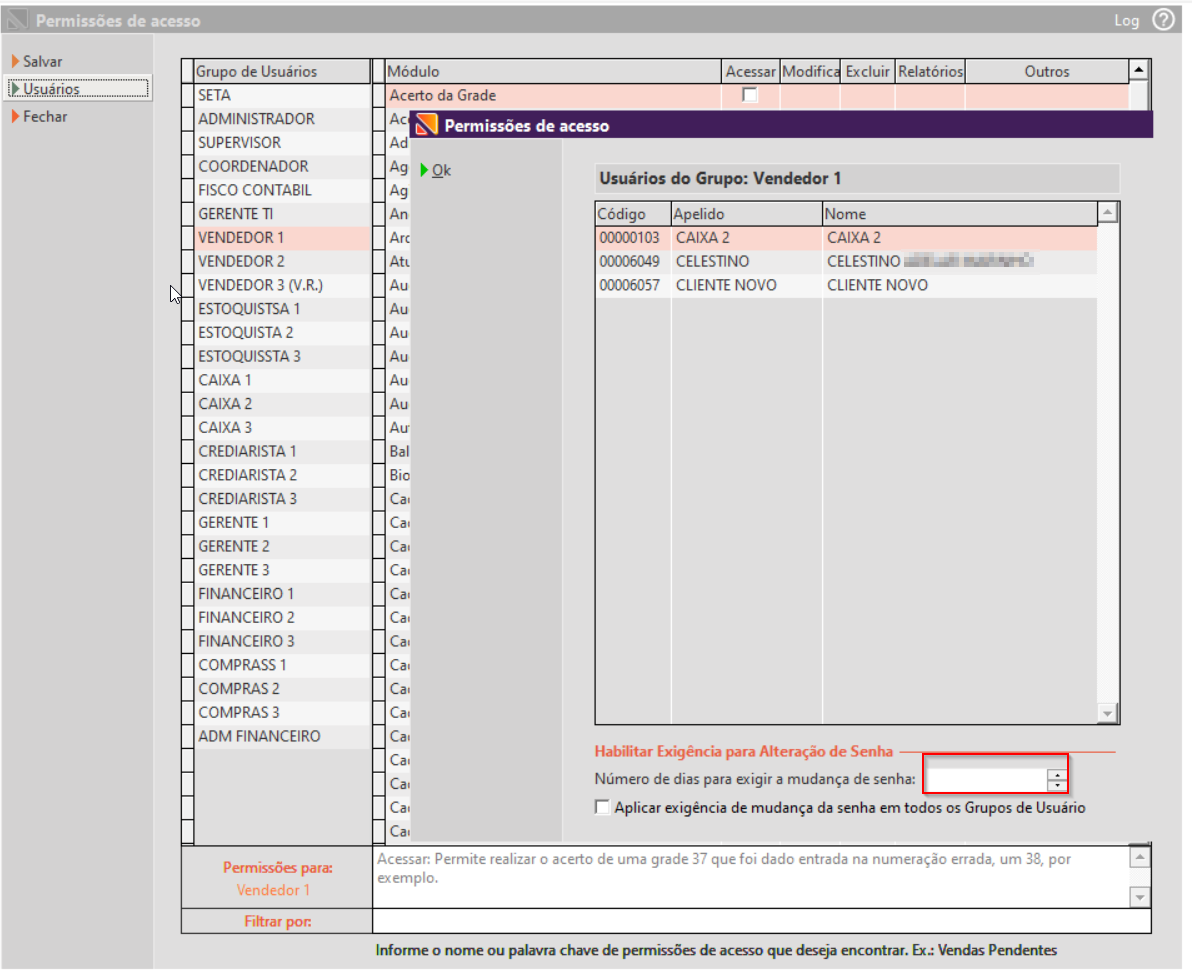
Task: Enable apply password rule to all groups checkbox
Action: [x=602, y=807]
